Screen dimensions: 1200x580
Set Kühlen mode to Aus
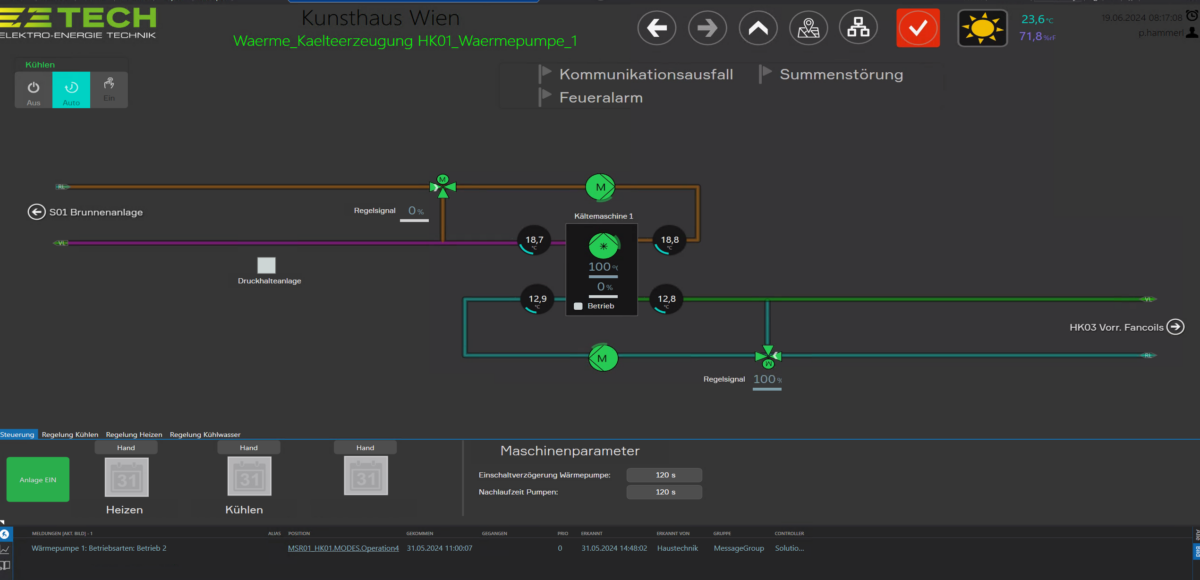[x=33, y=90]
